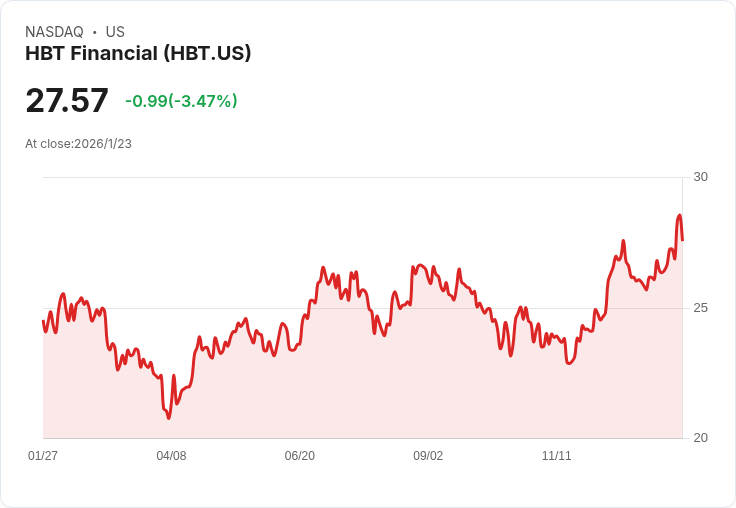This screenshot has width=736, height=508.
Task: Select the US market label
Action: click(x=115, y=32)
